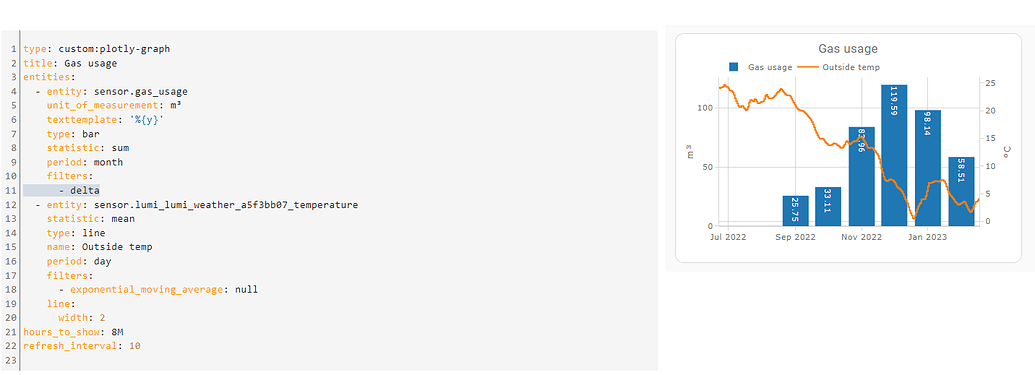
Task: Click the blue Gas usage legend swatch
Action: click(733, 67)
